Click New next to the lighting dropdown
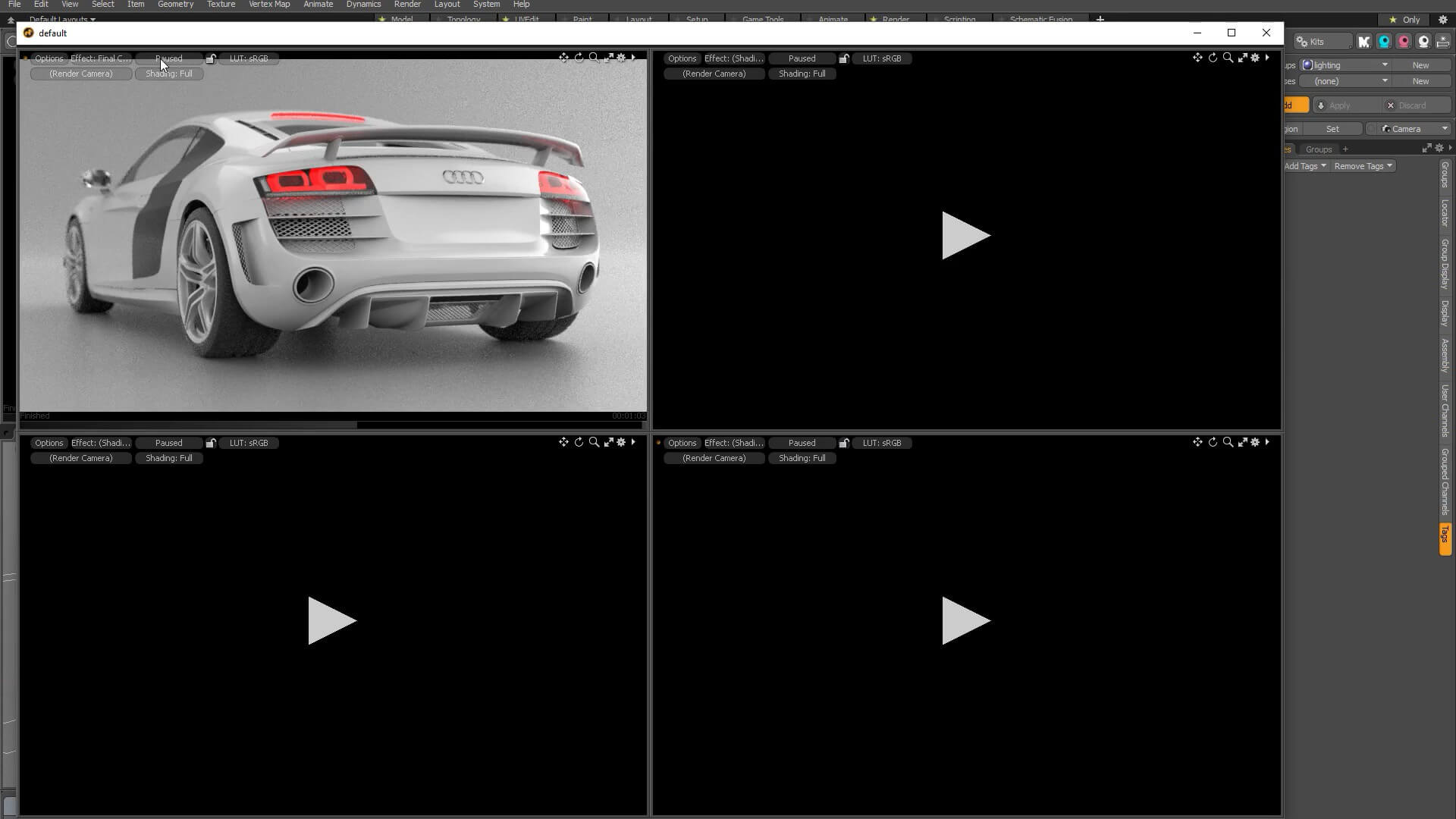 coord(1420,65)
